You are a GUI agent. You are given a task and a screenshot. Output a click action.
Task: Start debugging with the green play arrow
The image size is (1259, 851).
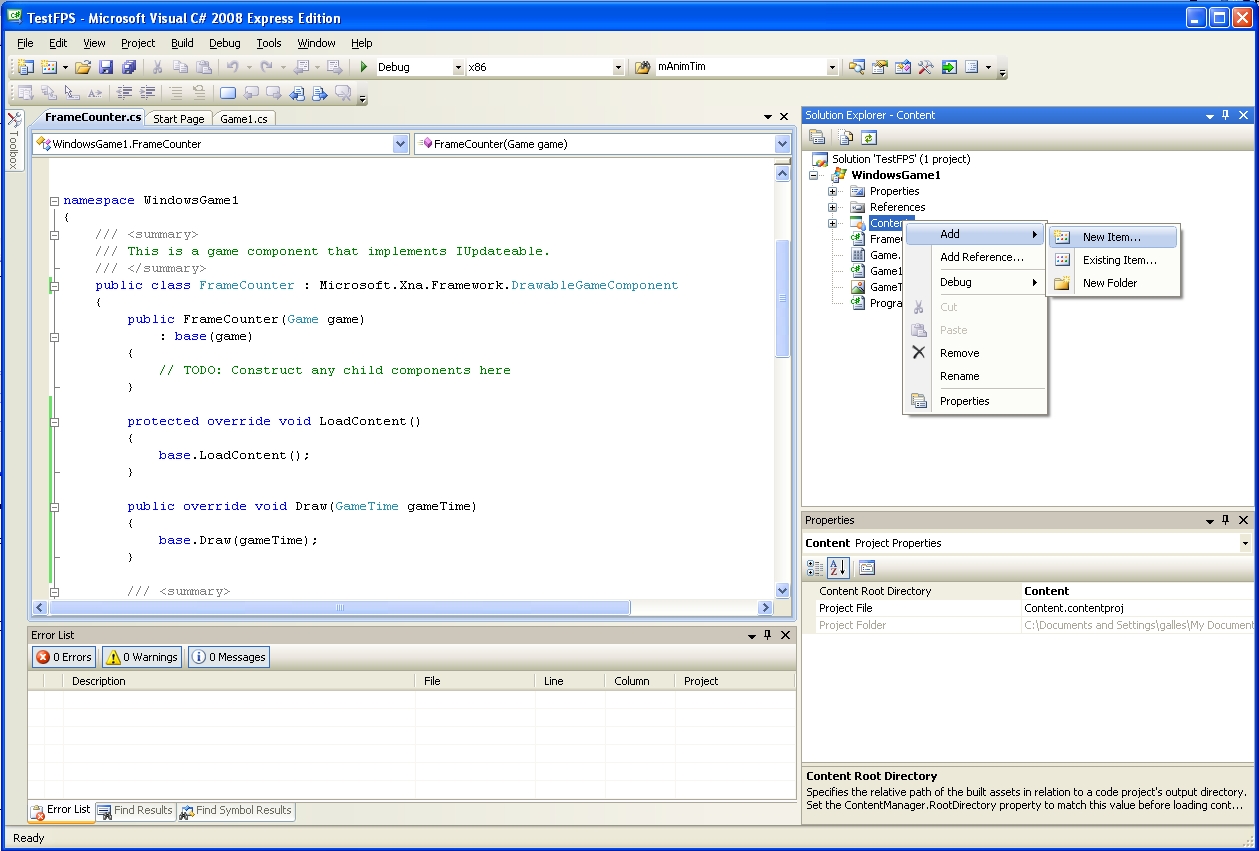[365, 67]
